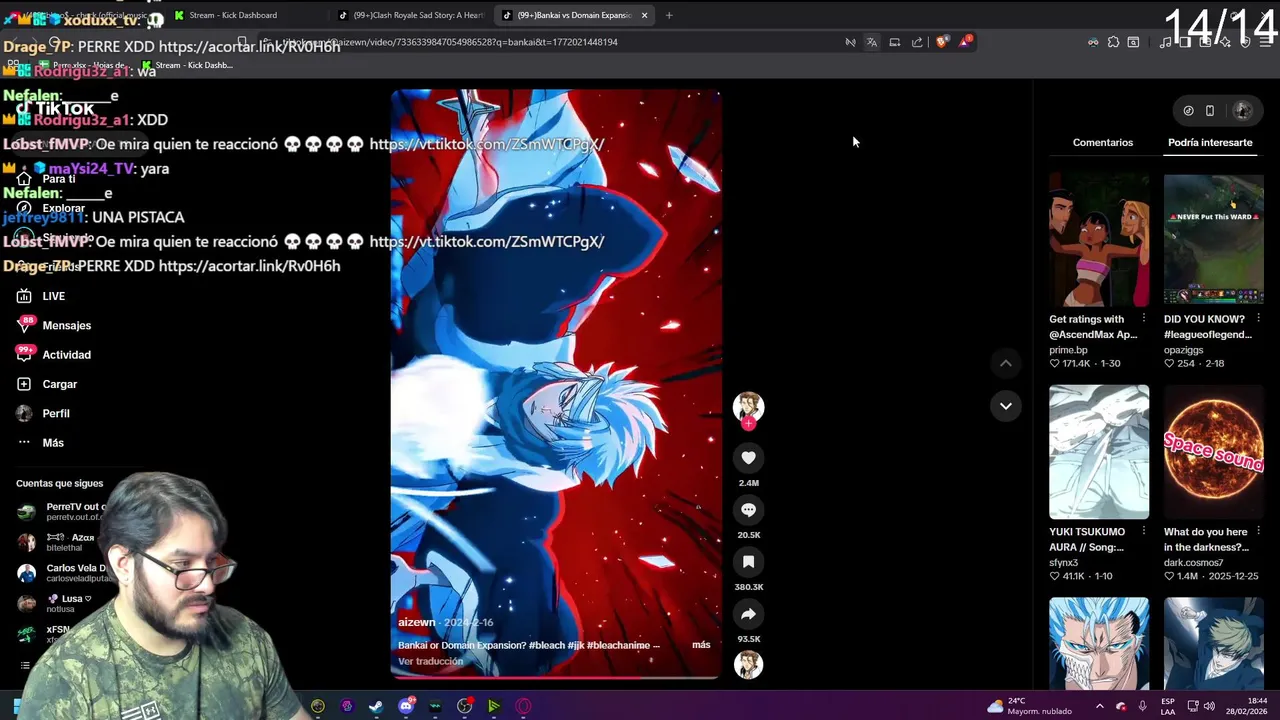Open the #bleachanime hashtag in caption
Screen dimensions: 1280x720
[x=618, y=645]
